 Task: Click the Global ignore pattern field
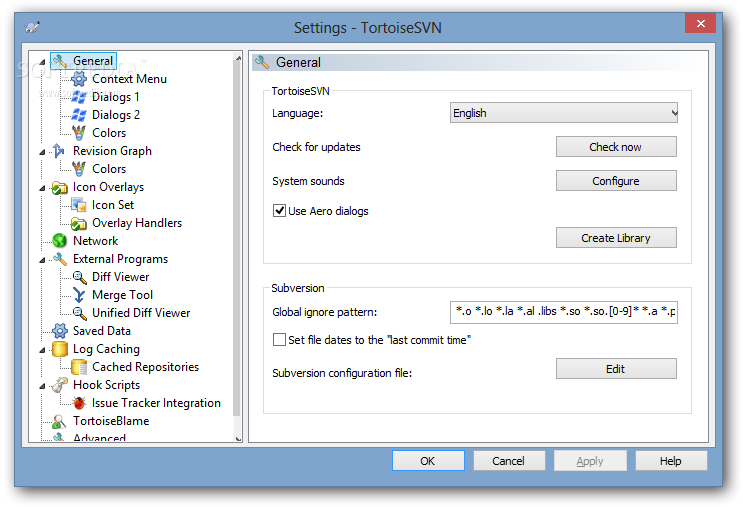563,312
